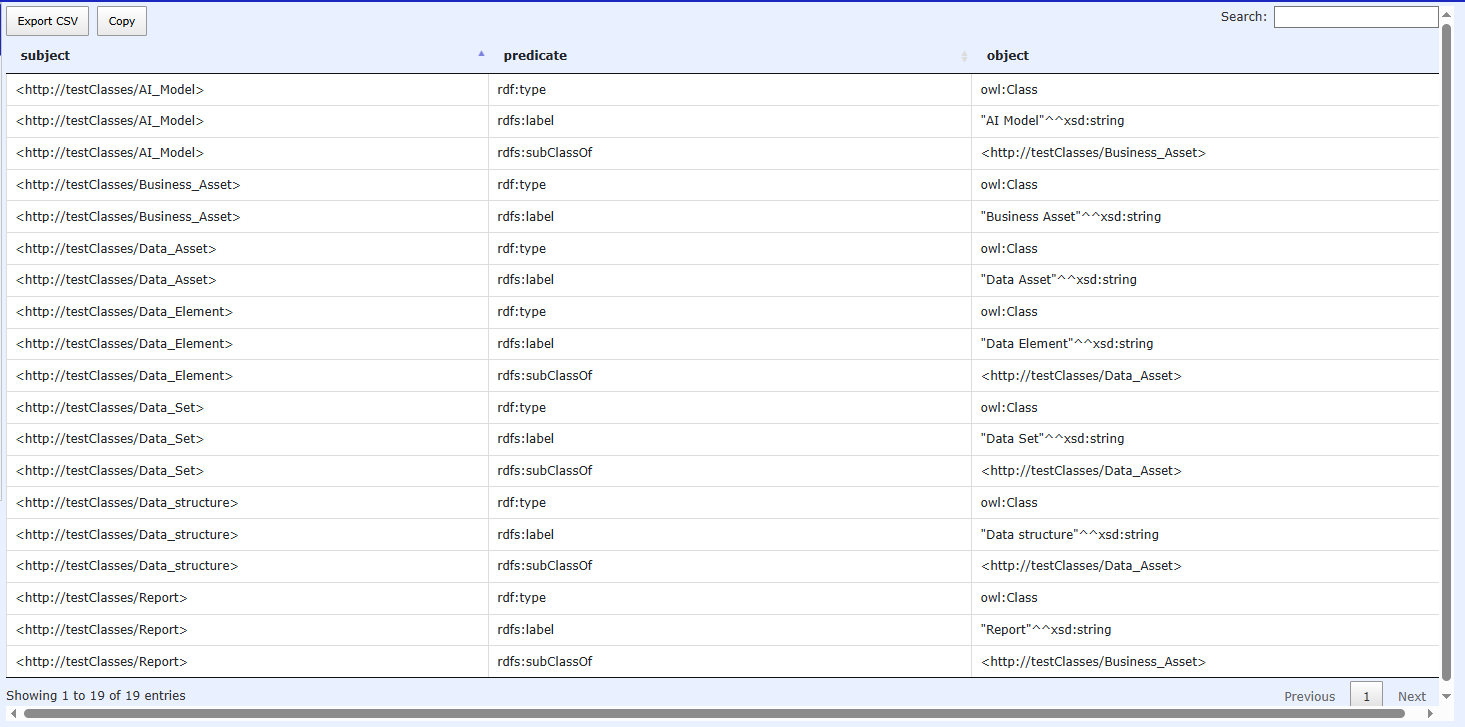Select AI_Model subject in the rdf:type row
The image size is (1465, 727).
[110, 89]
